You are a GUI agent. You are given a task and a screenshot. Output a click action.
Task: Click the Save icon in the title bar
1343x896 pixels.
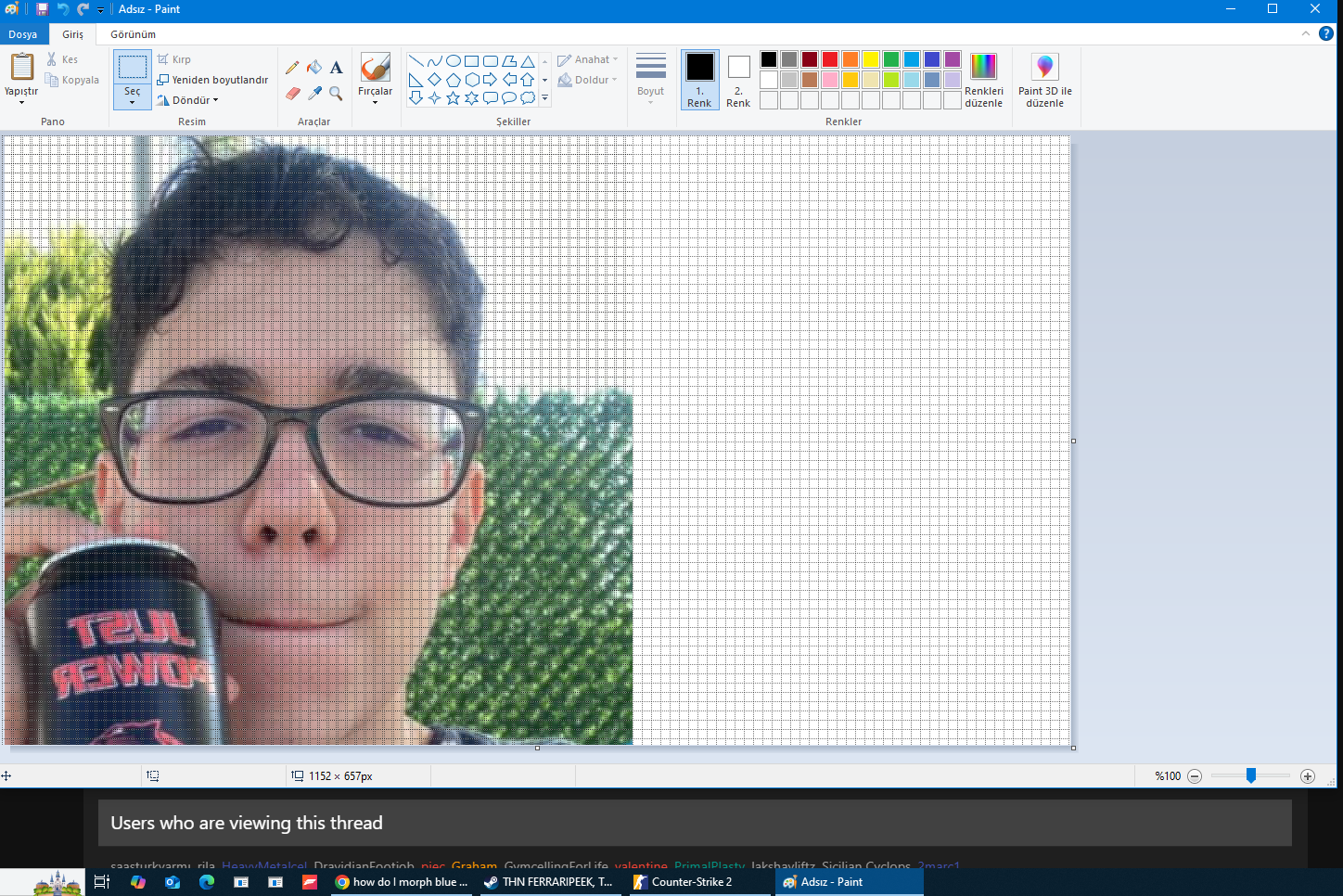point(42,9)
